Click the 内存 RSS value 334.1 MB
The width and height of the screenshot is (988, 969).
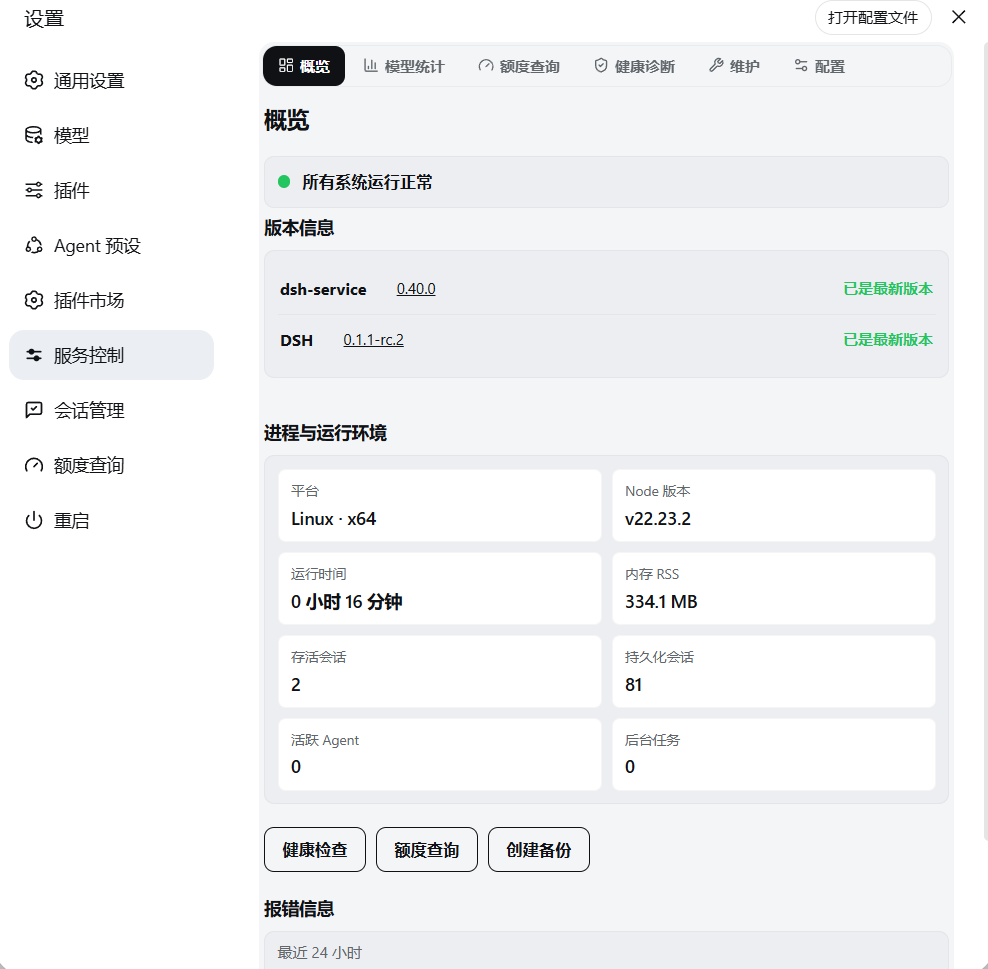661,602
